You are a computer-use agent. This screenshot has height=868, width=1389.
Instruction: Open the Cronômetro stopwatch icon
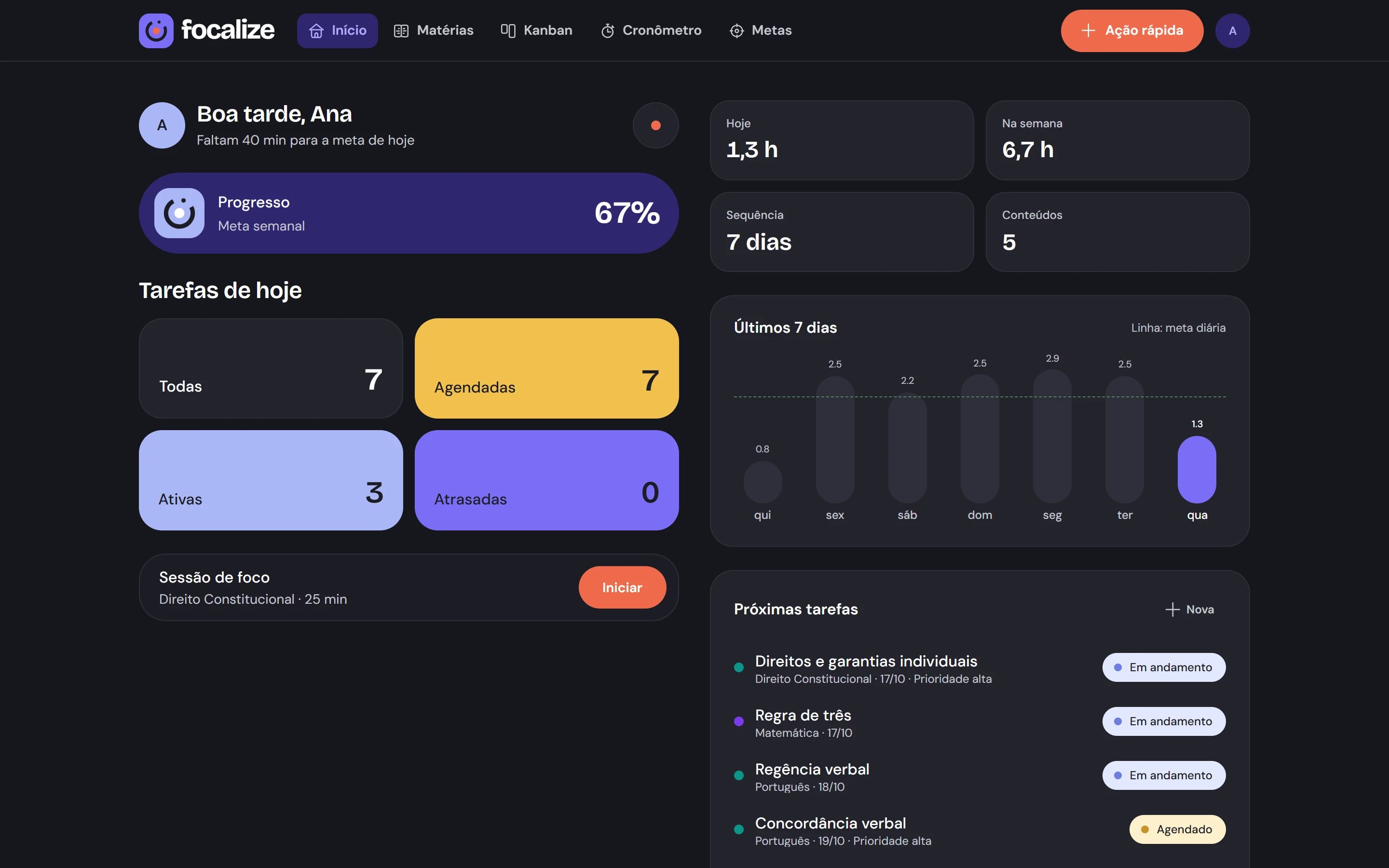(x=608, y=30)
